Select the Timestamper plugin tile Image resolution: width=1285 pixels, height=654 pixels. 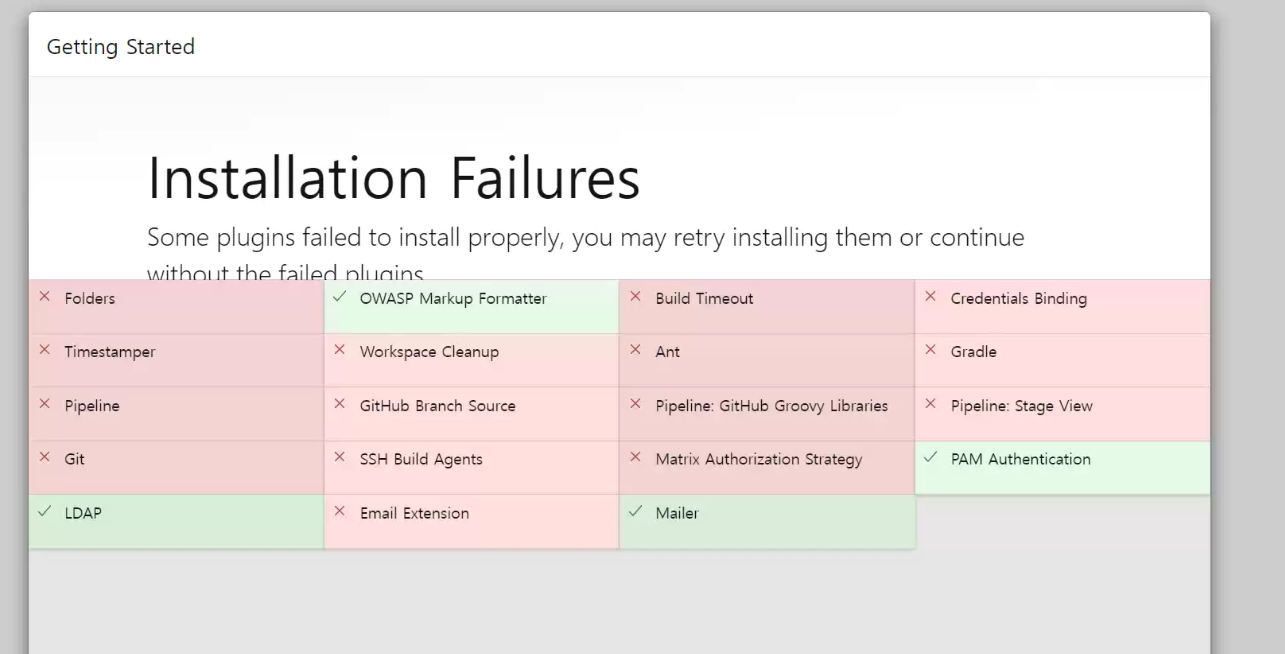176,360
